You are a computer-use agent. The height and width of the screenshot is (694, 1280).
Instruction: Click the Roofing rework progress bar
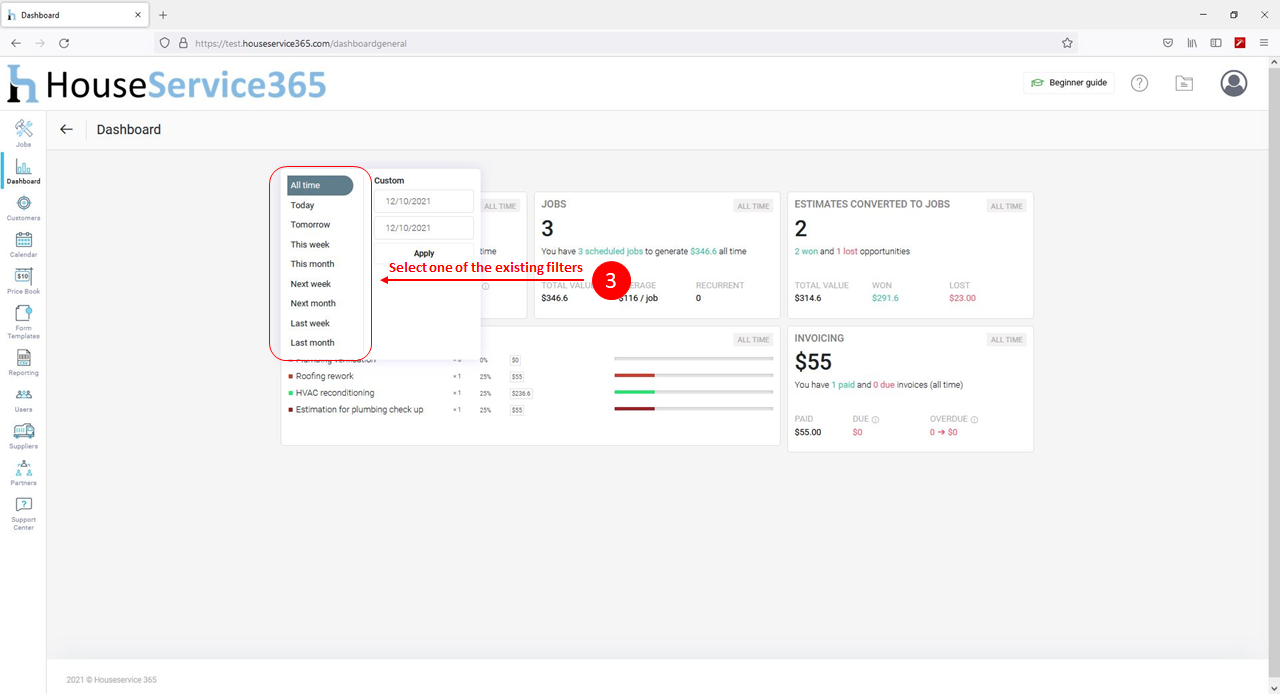point(694,376)
